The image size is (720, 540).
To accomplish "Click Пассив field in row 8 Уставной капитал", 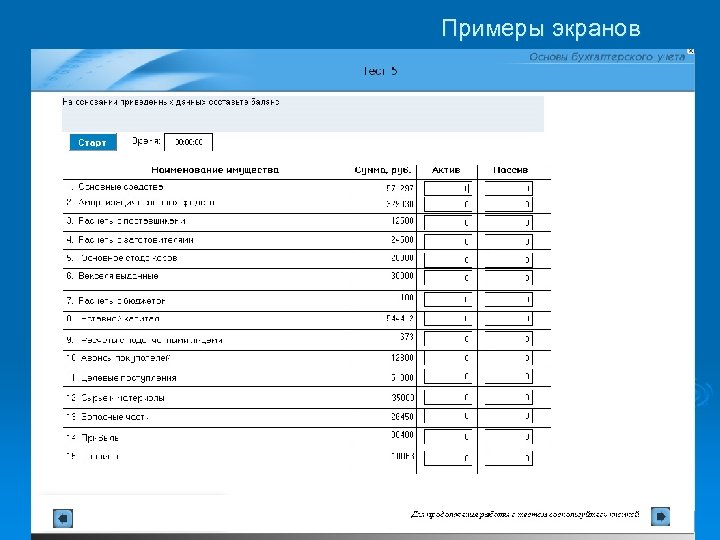I will tap(509, 318).
